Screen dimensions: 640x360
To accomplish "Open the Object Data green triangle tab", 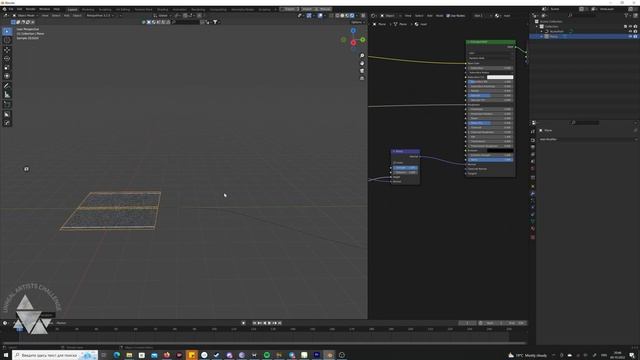I will click(x=533, y=222).
